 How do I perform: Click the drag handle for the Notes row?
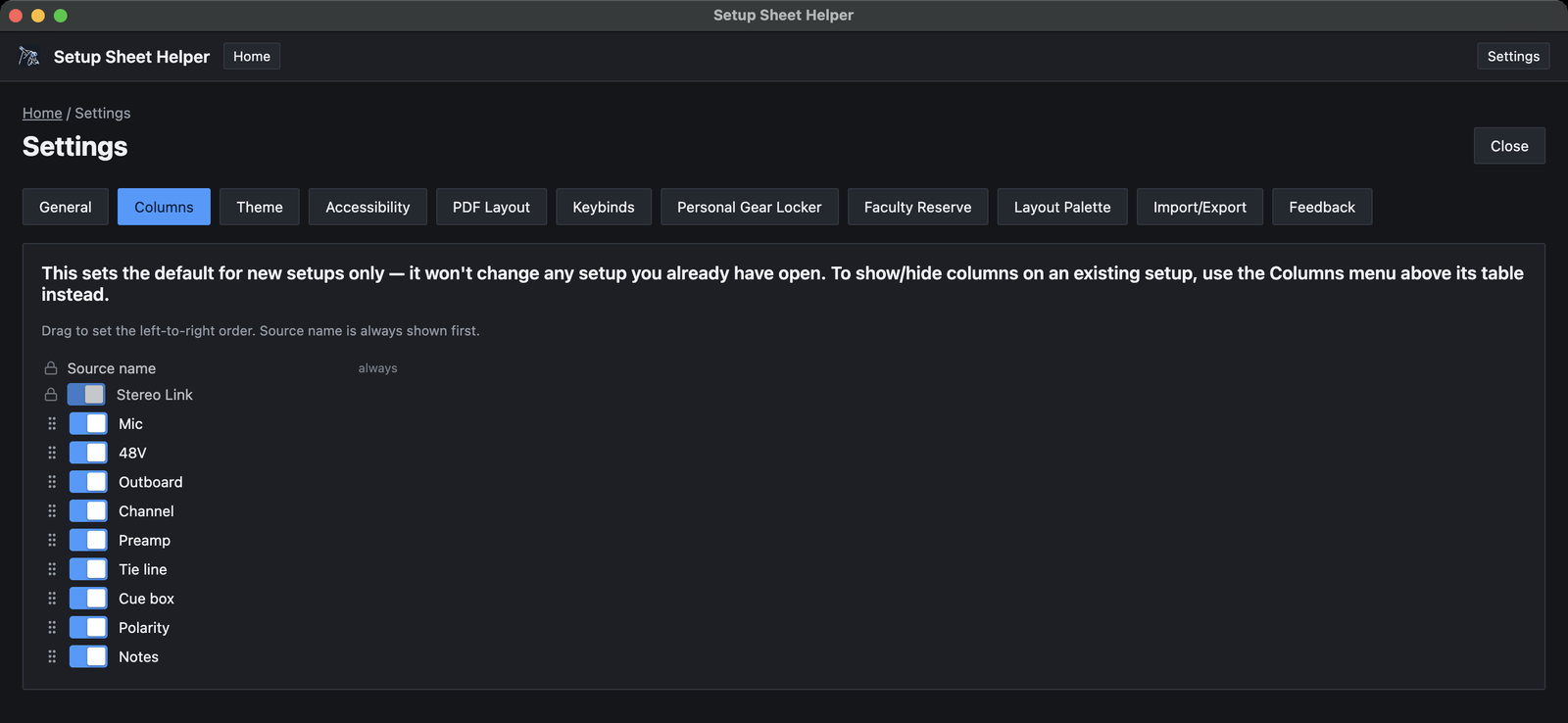[x=52, y=656]
